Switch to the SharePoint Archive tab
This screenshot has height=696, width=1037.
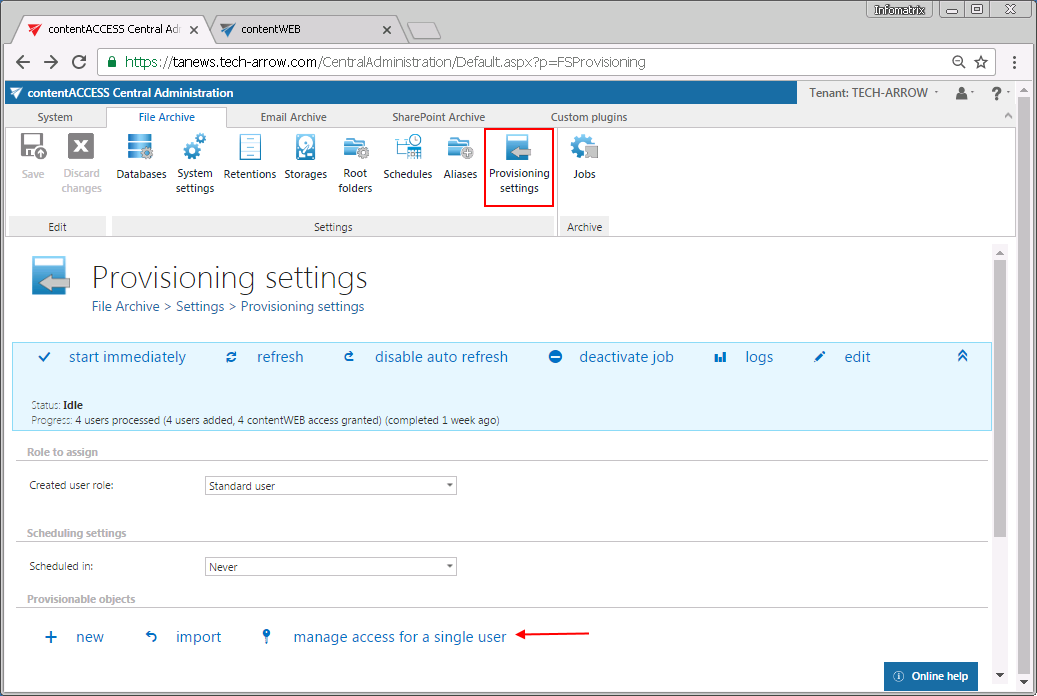(438, 117)
